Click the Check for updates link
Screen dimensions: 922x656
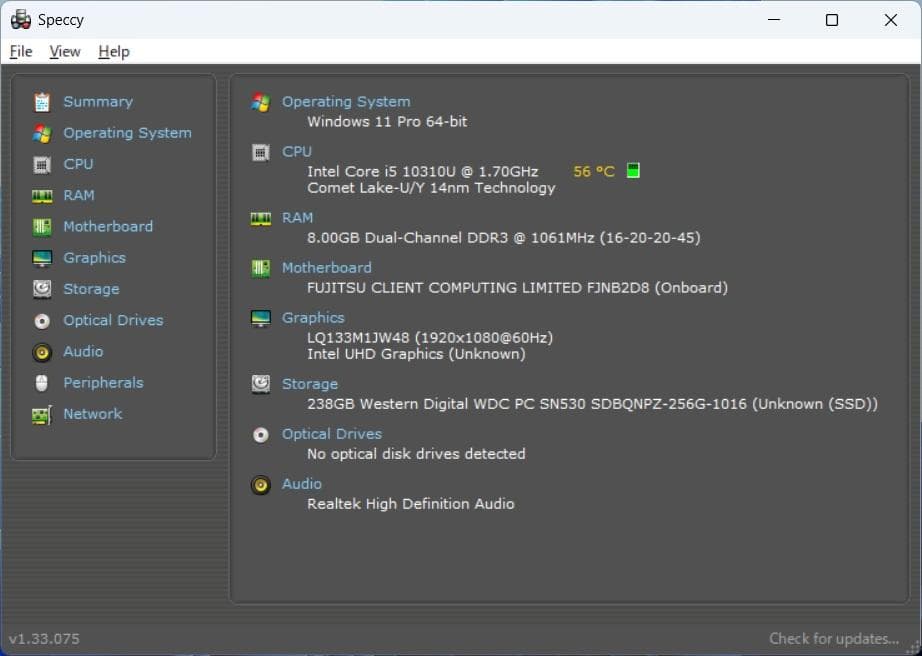(833, 638)
